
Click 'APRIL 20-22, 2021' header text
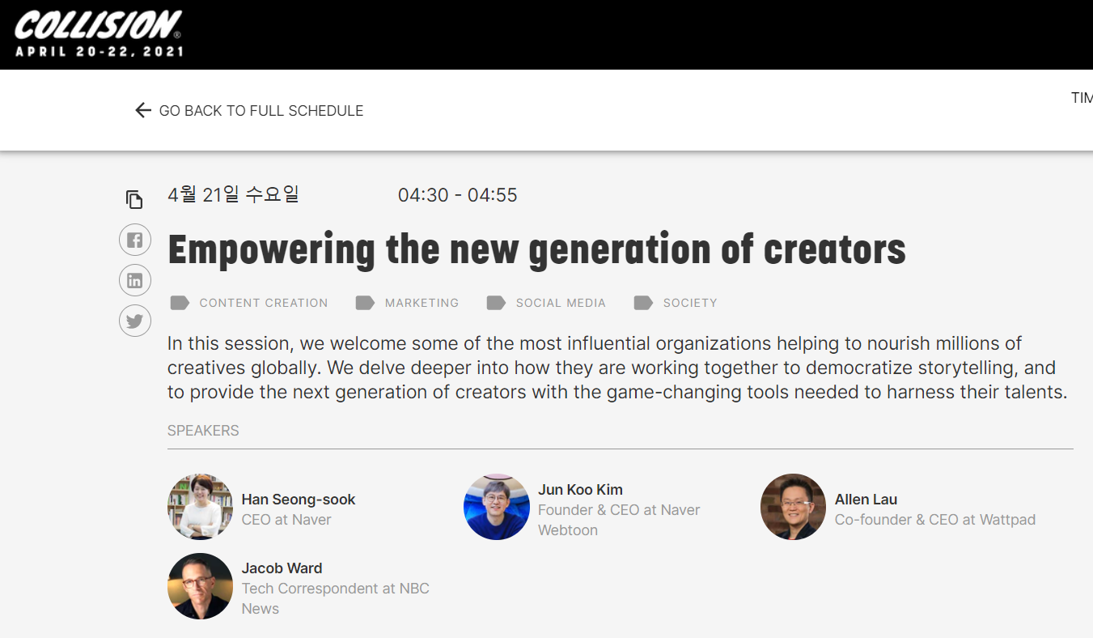100,52
